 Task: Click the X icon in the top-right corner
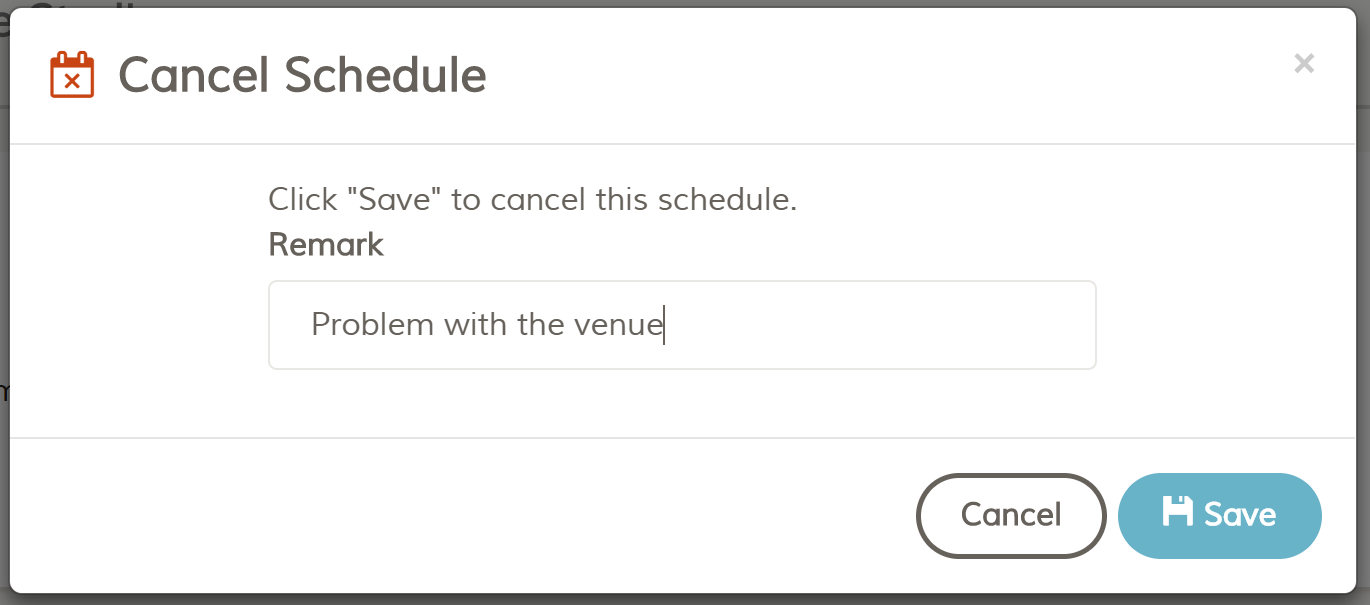1304,63
